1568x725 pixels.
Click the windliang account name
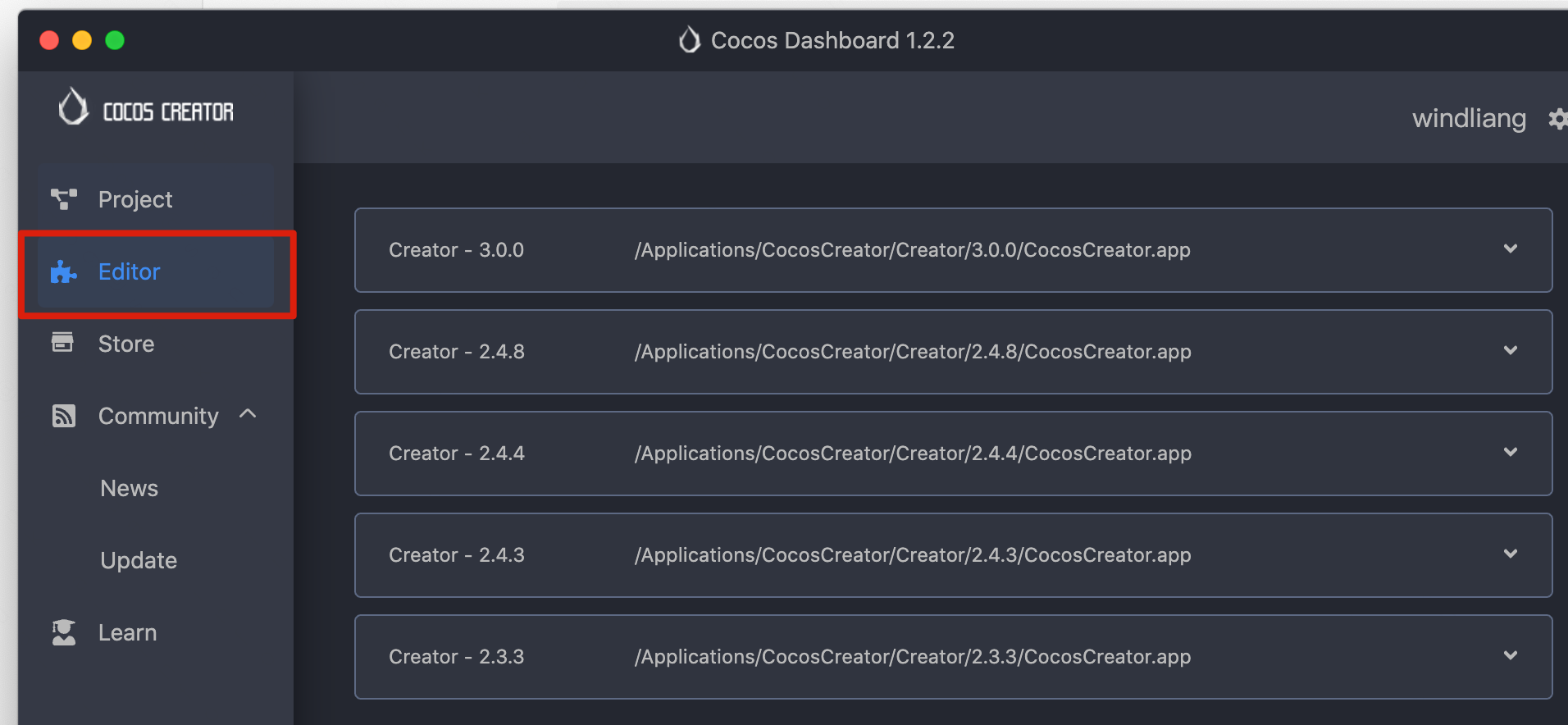[1469, 119]
